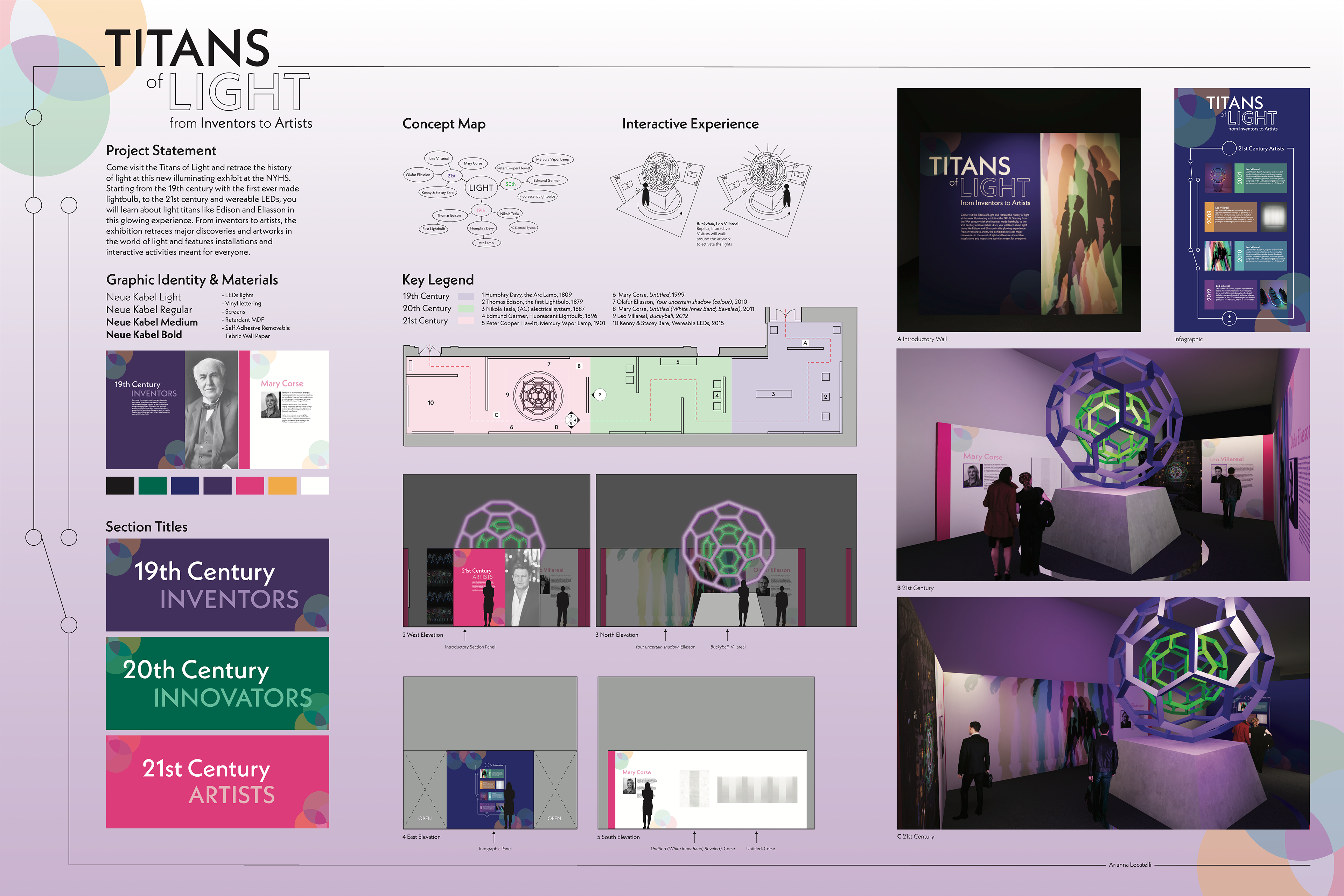Click the 19th Century lilac legend swatch
Image resolution: width=1344 pixels, height=896 pixels.
466,296
